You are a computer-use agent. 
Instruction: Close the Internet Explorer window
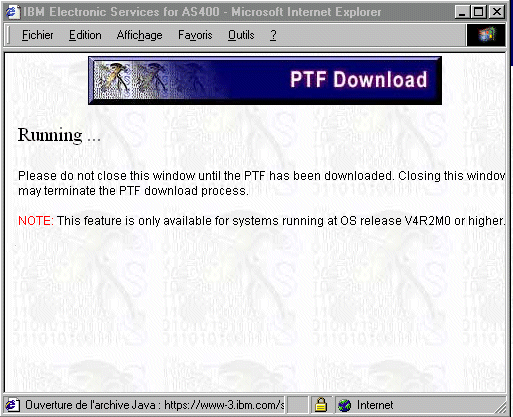[x=497, y=12]
